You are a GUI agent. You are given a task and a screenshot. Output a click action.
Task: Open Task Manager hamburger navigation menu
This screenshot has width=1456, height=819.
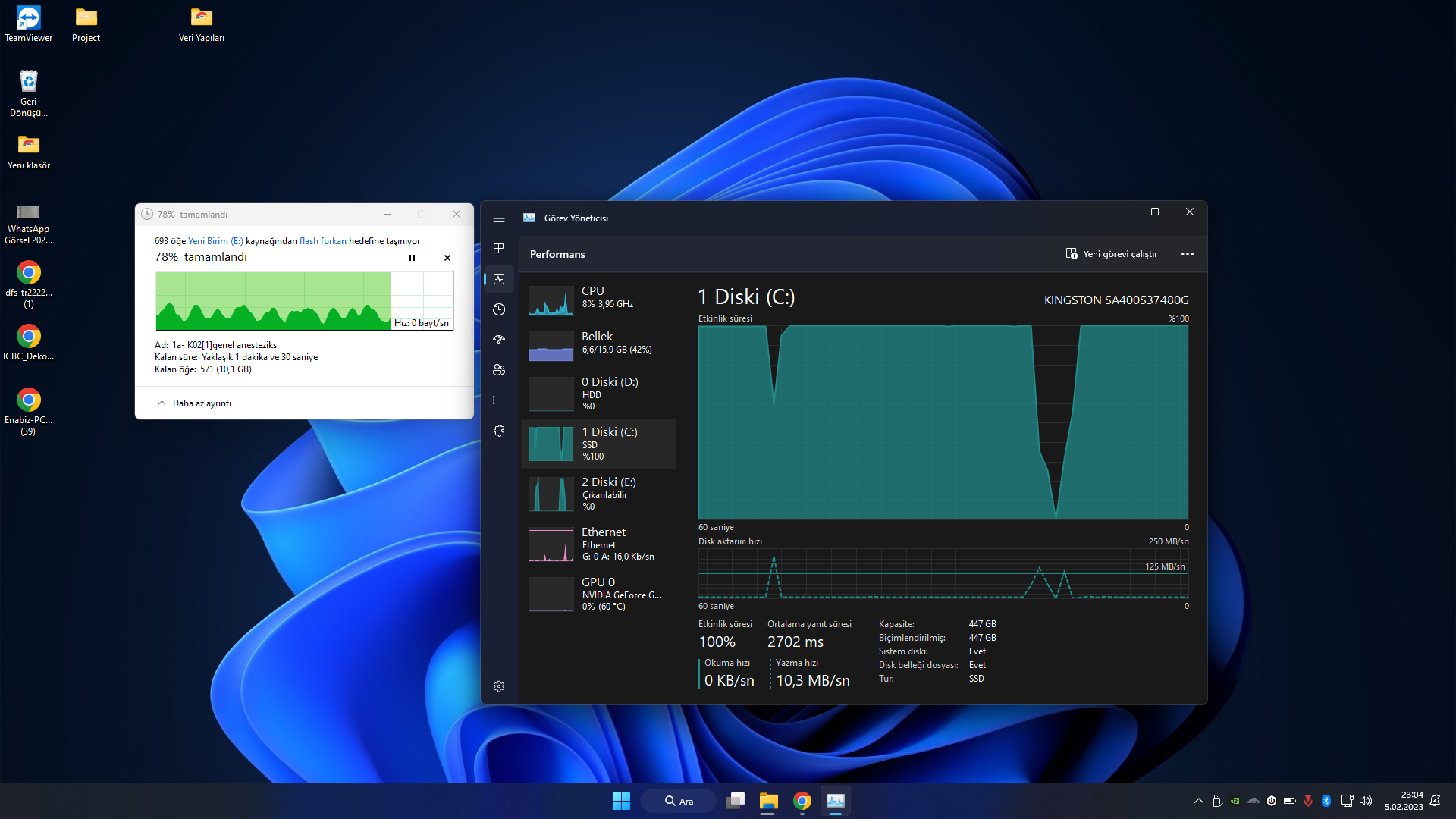499,218
